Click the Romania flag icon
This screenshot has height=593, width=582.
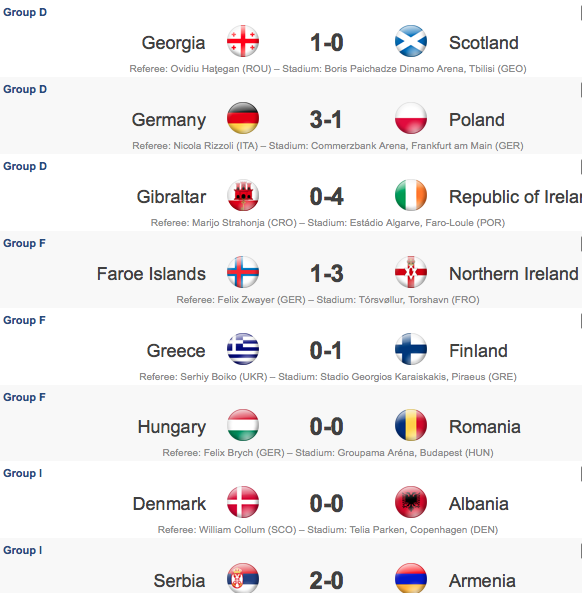click(x=411, y=425)
